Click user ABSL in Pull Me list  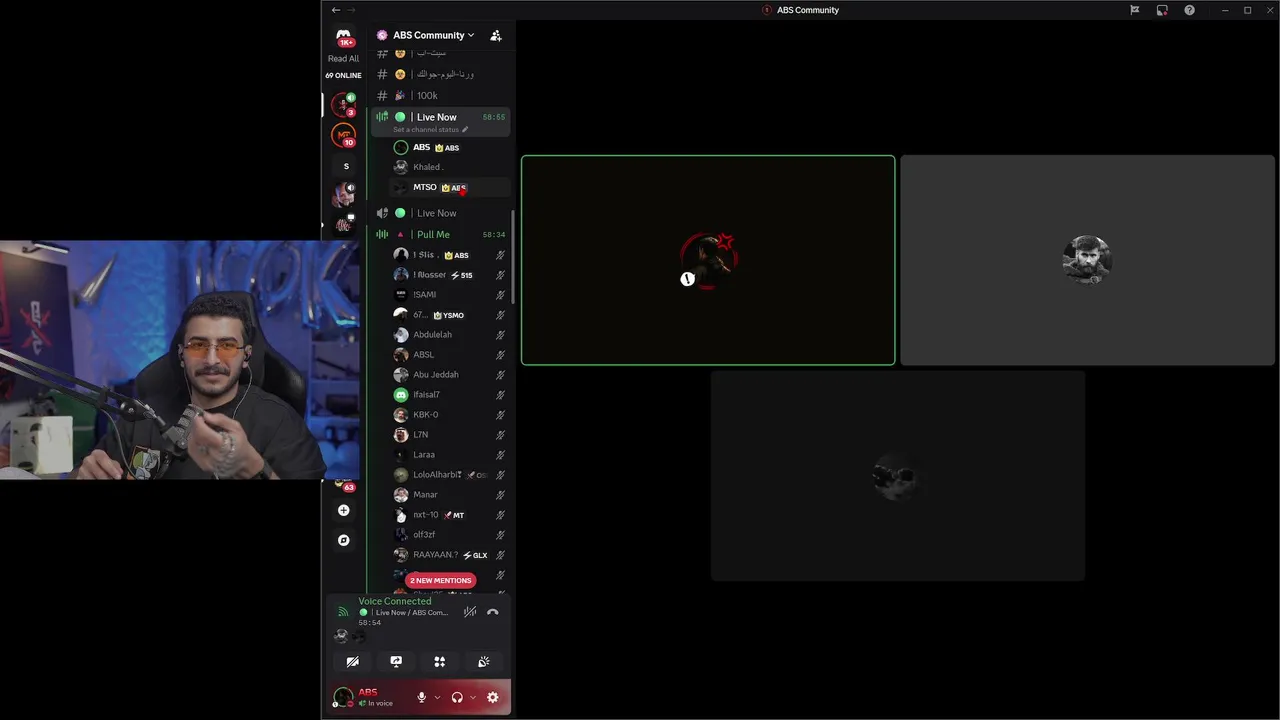click(449, 355)
